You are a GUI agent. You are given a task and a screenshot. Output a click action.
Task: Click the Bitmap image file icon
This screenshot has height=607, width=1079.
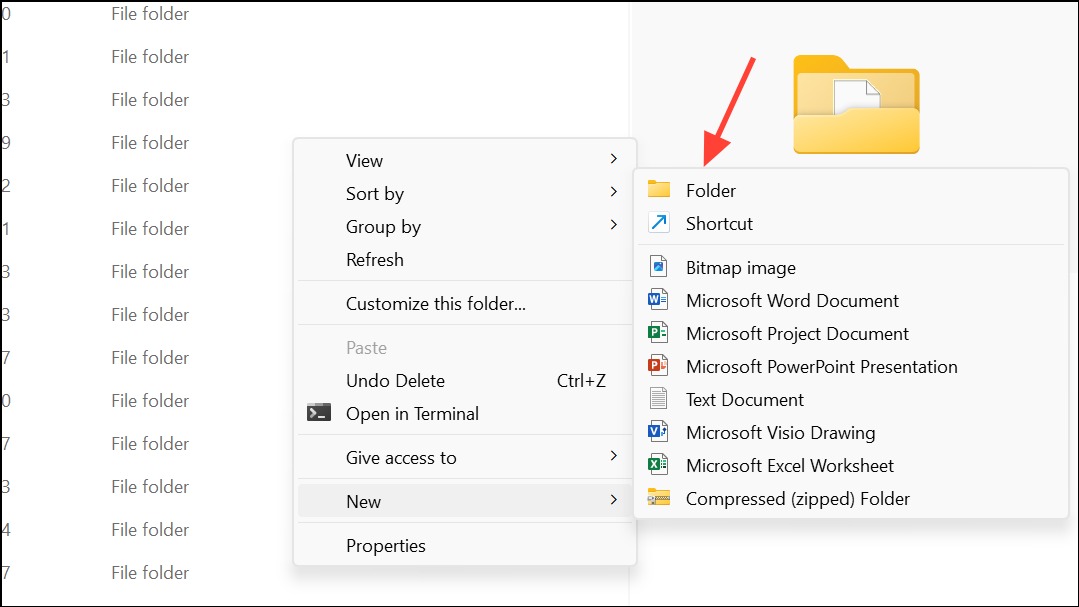(x=658, y=267)
